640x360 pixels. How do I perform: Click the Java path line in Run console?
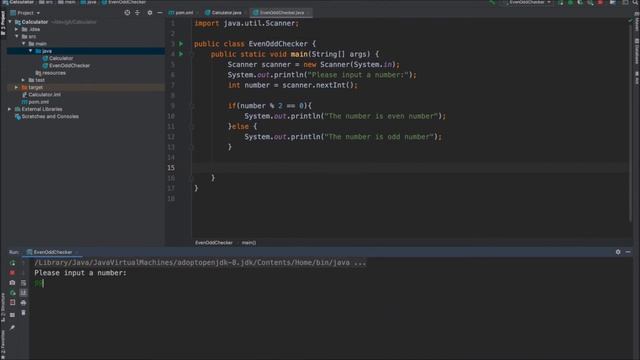click(x=200, y=262)
